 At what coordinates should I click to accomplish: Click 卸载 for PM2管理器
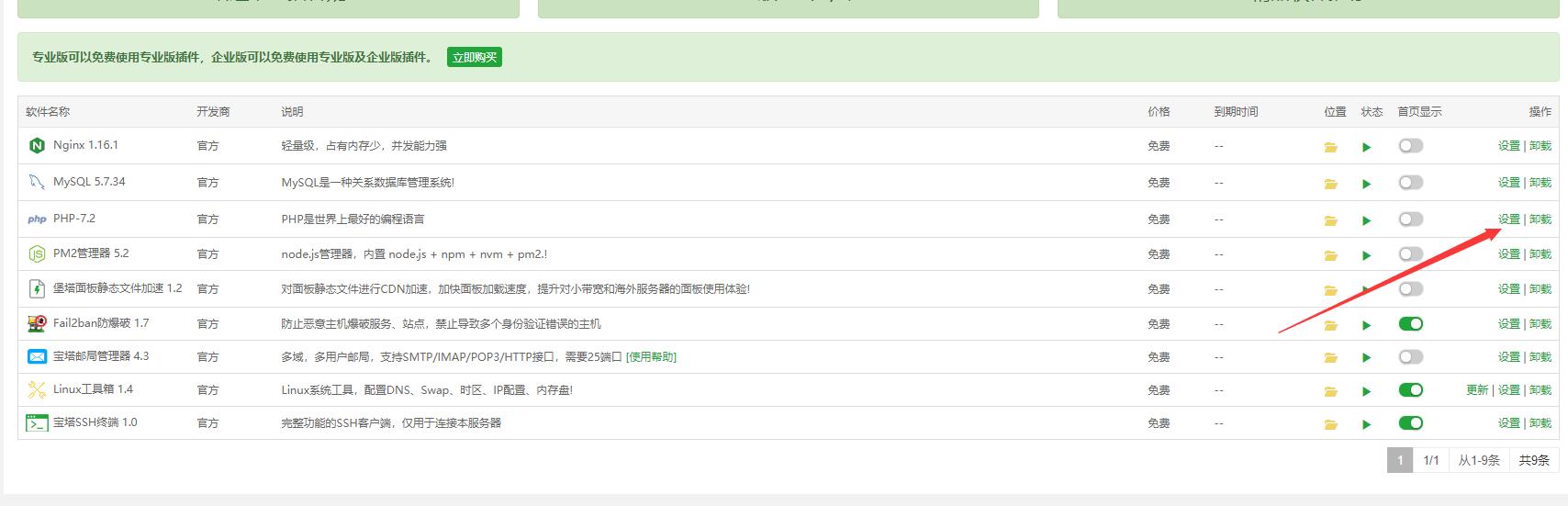(1540, 254)
